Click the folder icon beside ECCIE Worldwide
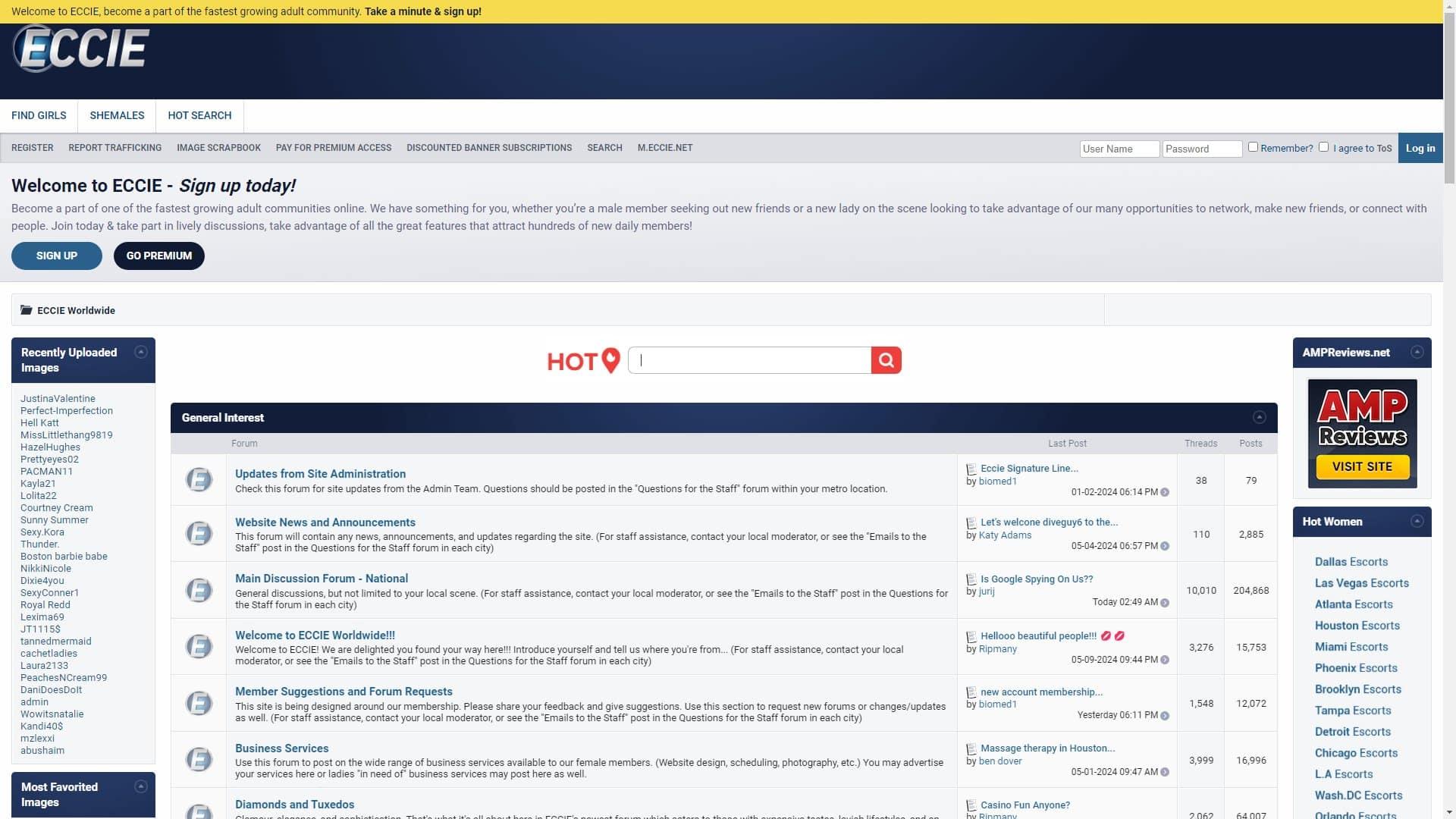This screenshot has width=1456, height=819. coord(27,310)
